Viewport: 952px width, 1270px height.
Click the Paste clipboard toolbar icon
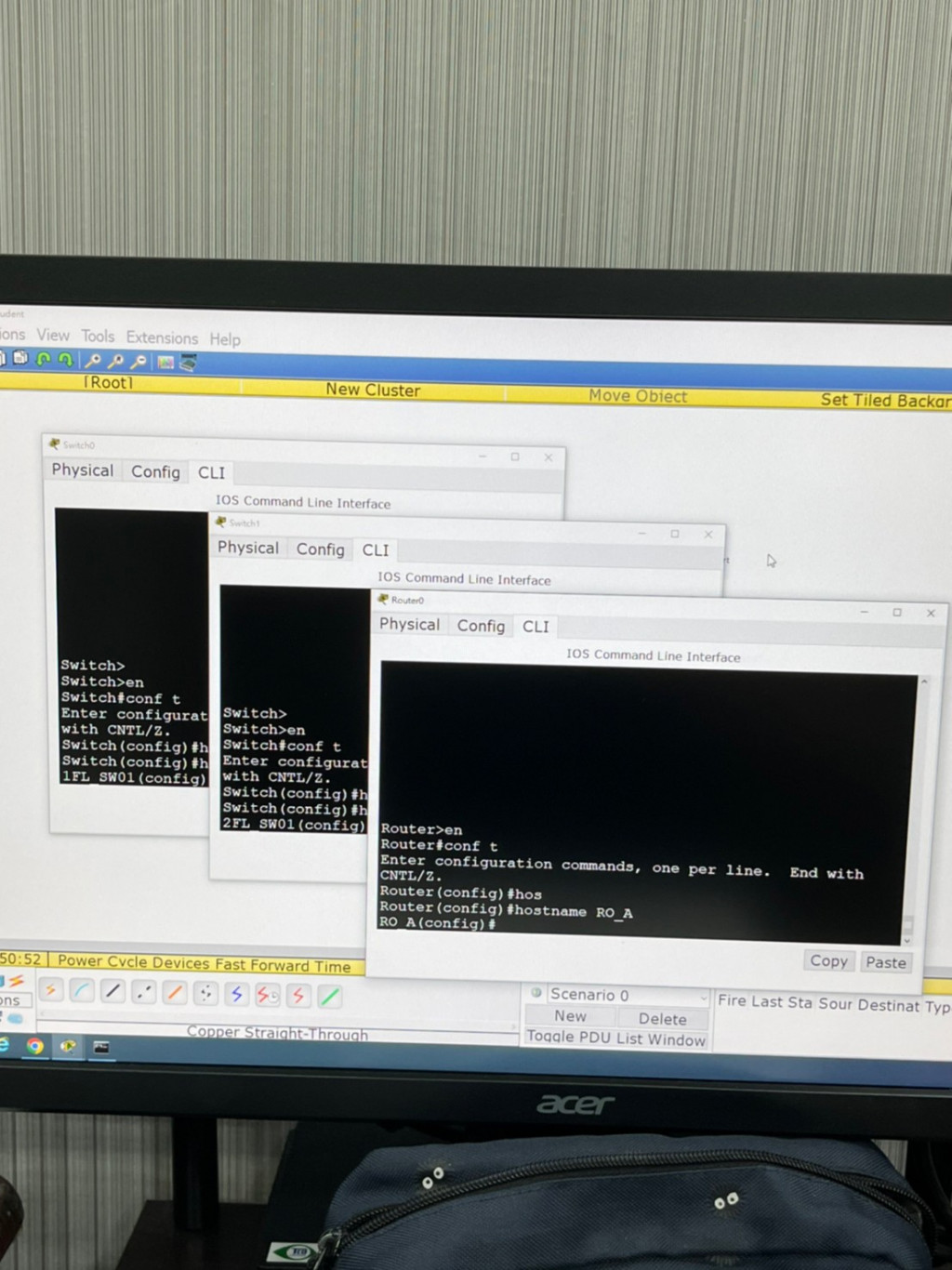(20, 358)
